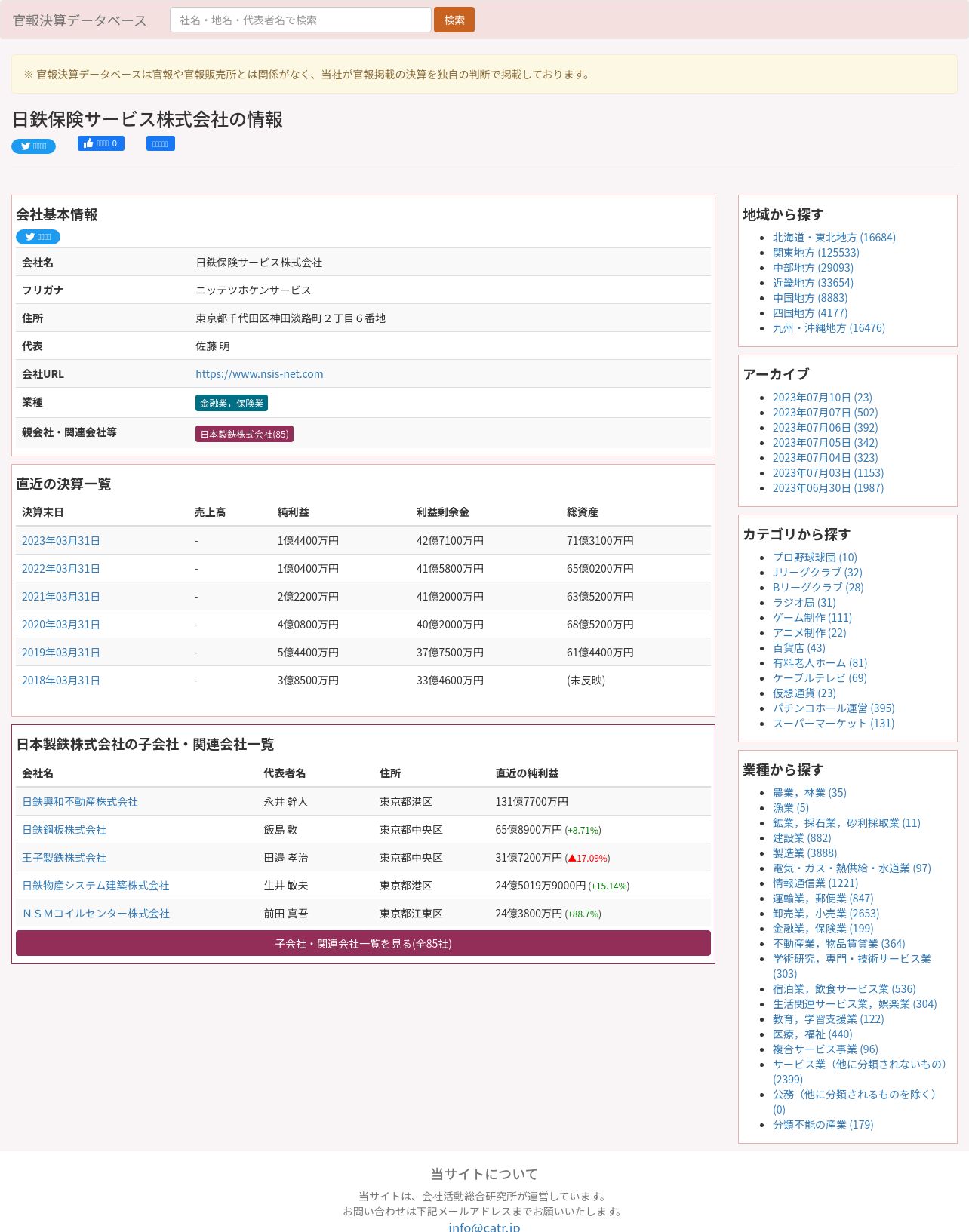Click the 金融業，保険業 industry tag
The width and height of the screenshot is (969, 1232).
(x=232, y=403)
